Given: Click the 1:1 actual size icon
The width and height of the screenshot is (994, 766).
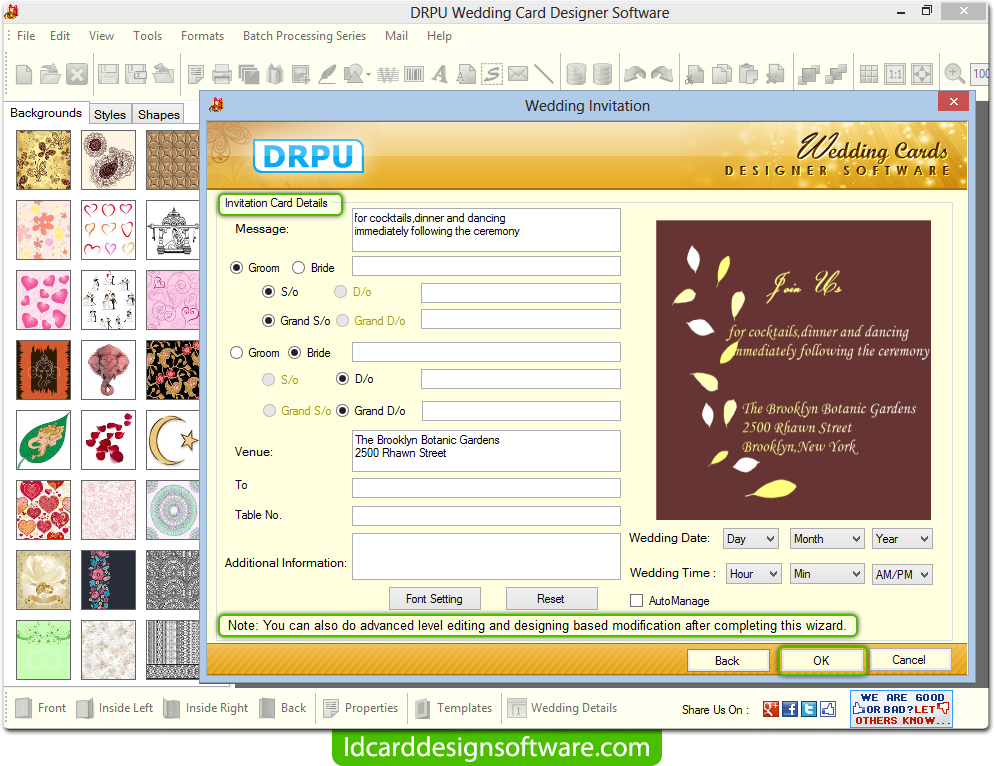Looking at the screenshot, I should tap(895, 74).
